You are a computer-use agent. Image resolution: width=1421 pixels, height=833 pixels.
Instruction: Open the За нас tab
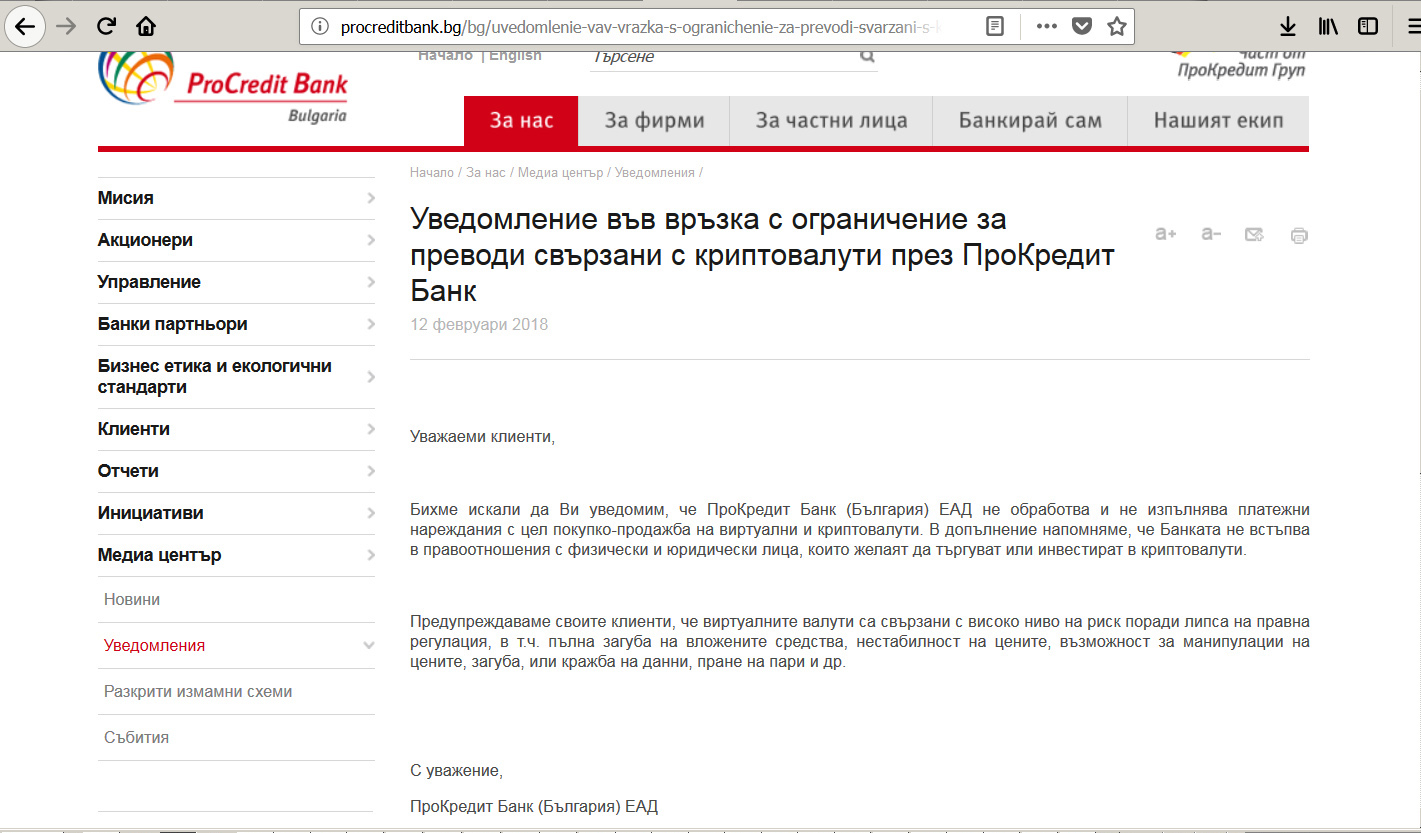click(522, 121)
